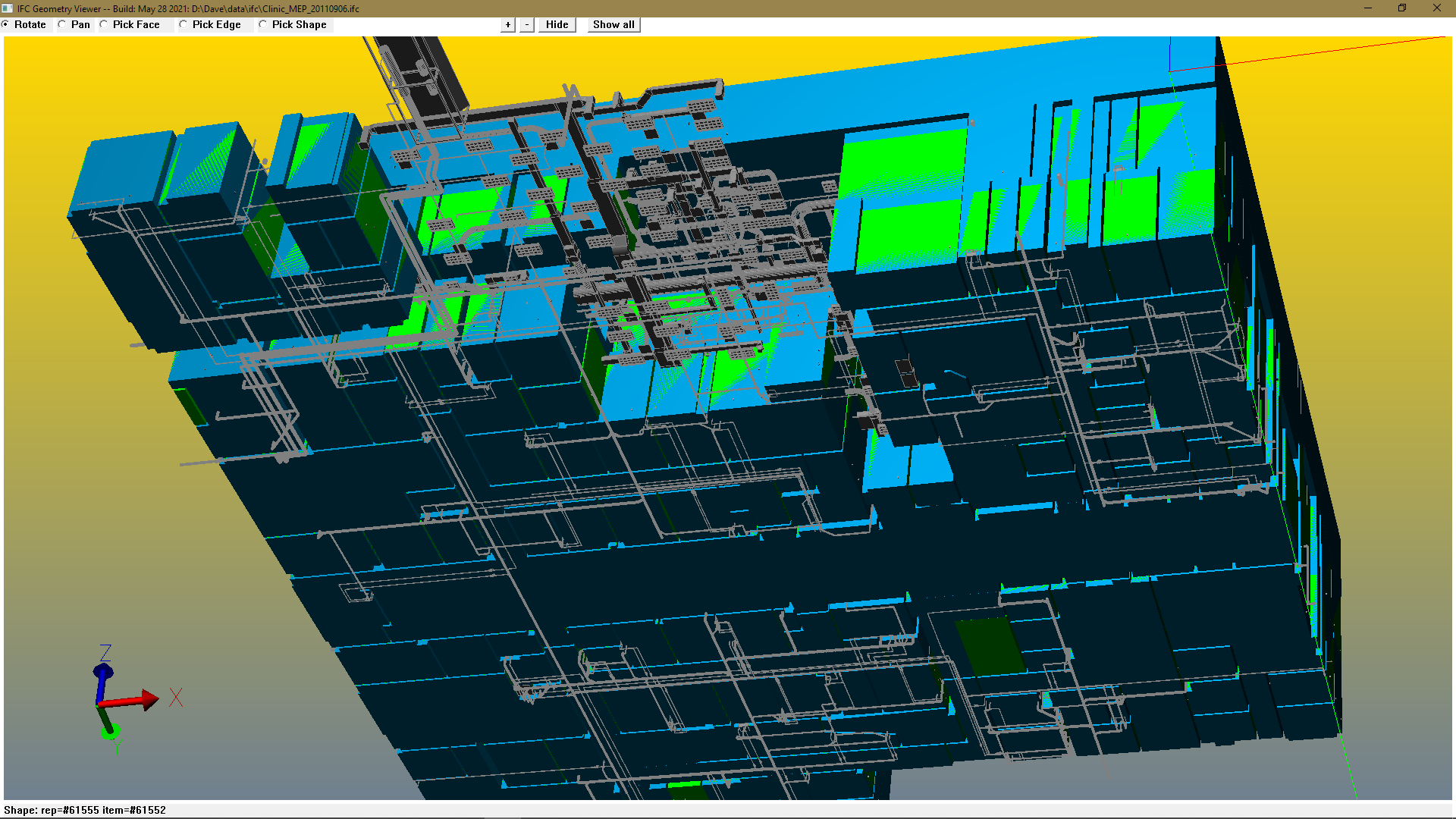Viewport: 1456px width, 819px height.
Task: Click the dark green rectangle on floor underside
Action: pos(990,646)
